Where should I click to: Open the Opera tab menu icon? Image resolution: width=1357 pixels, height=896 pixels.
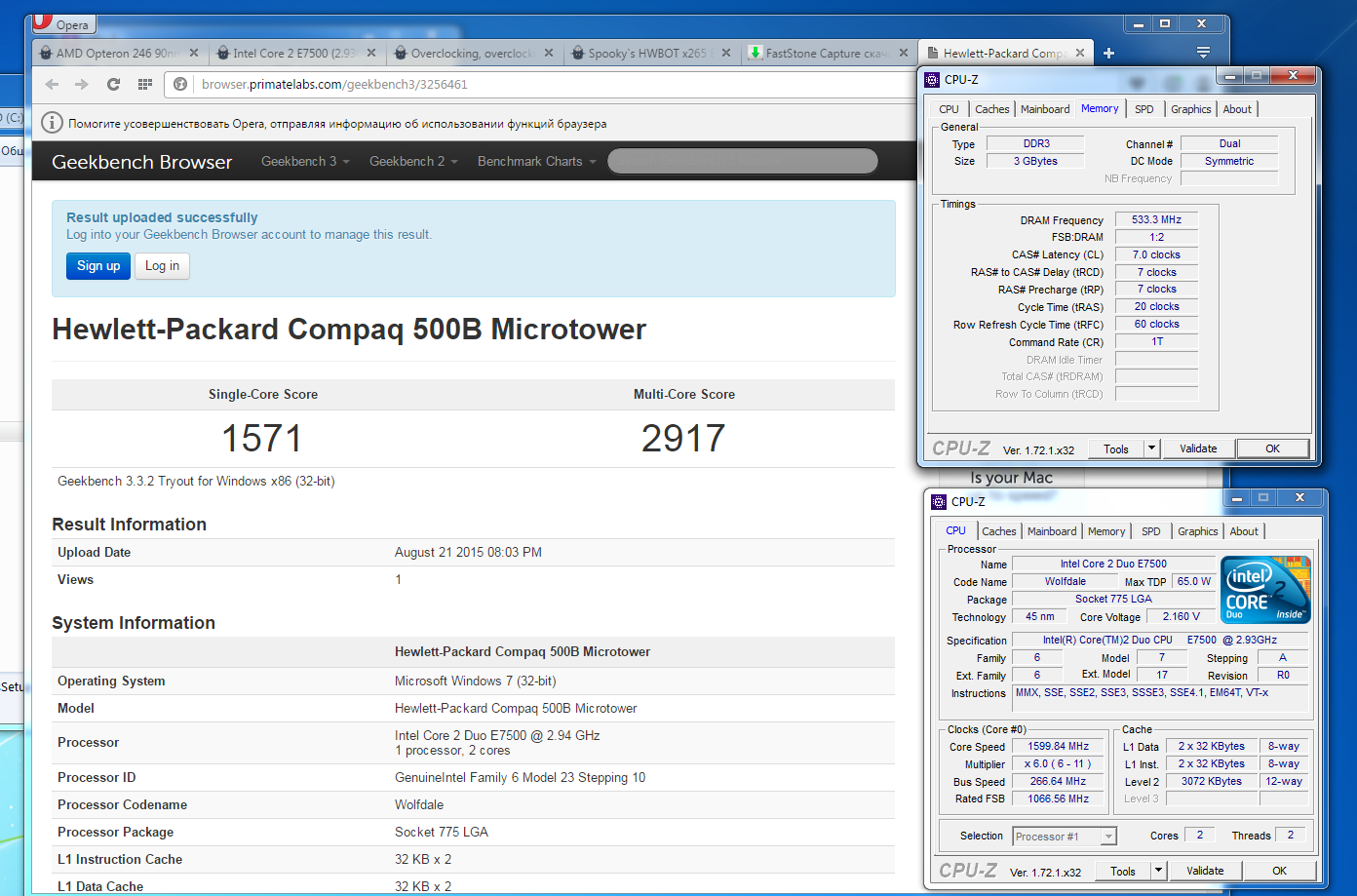1203,53
